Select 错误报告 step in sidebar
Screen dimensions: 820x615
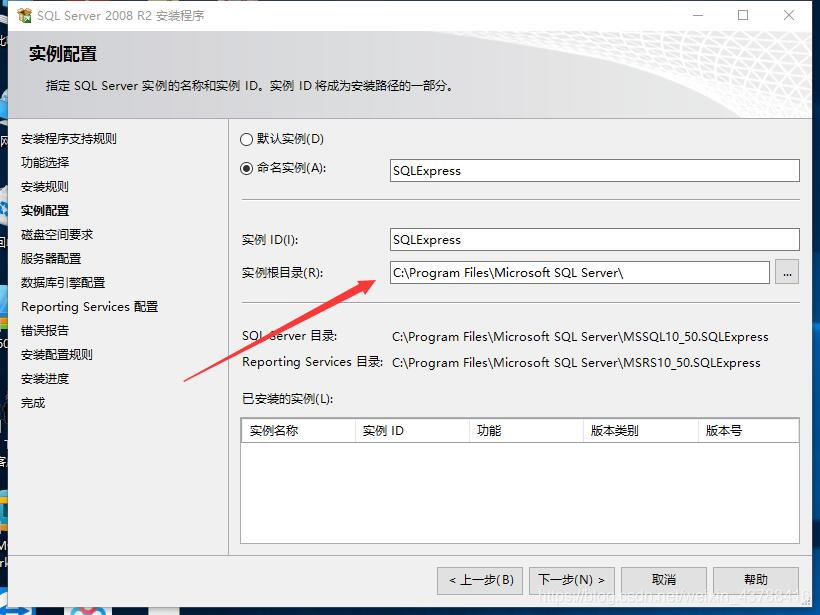(45, 331)
